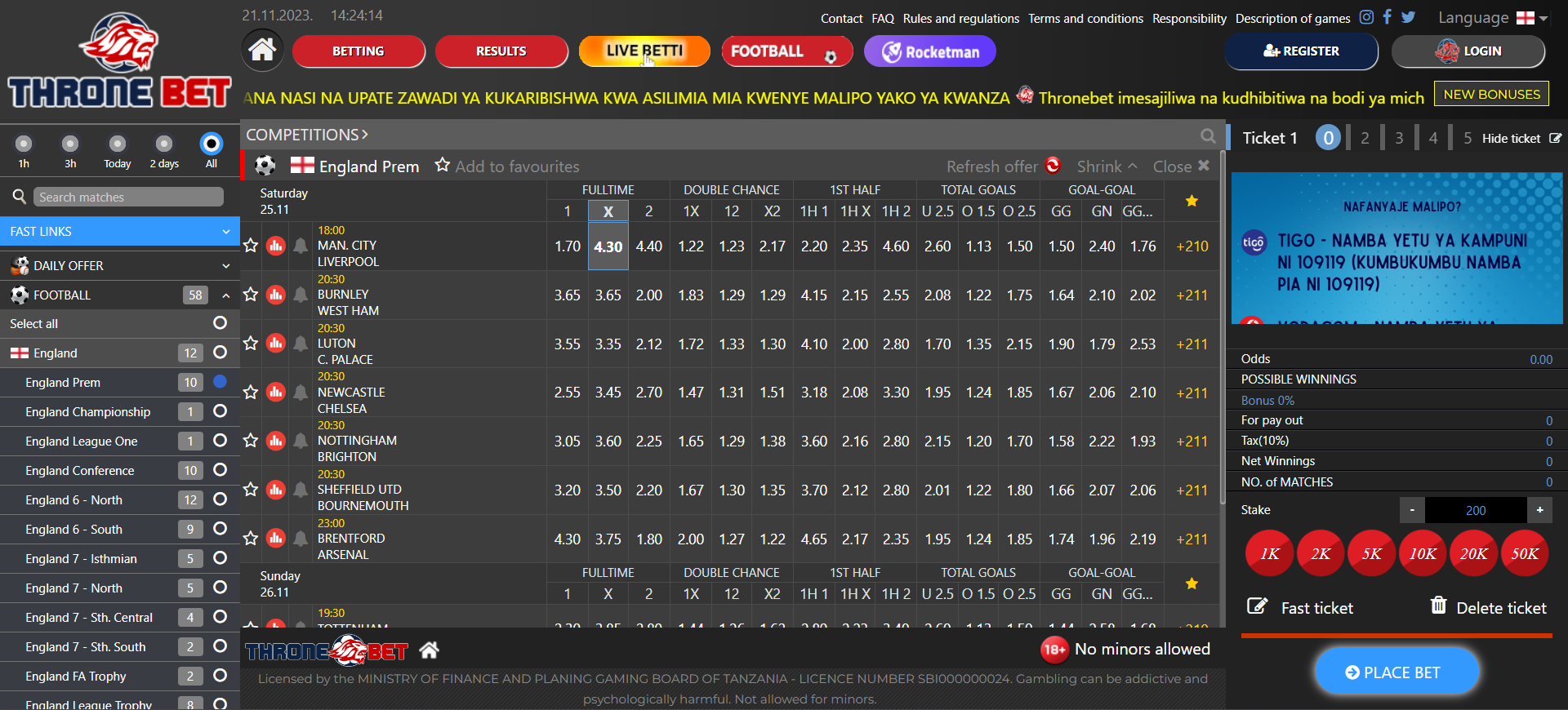The image size is (1568, 710).
Task: Open more bets +211 for Brentford vs Arsenal
Action: [x=1192, y=539]
